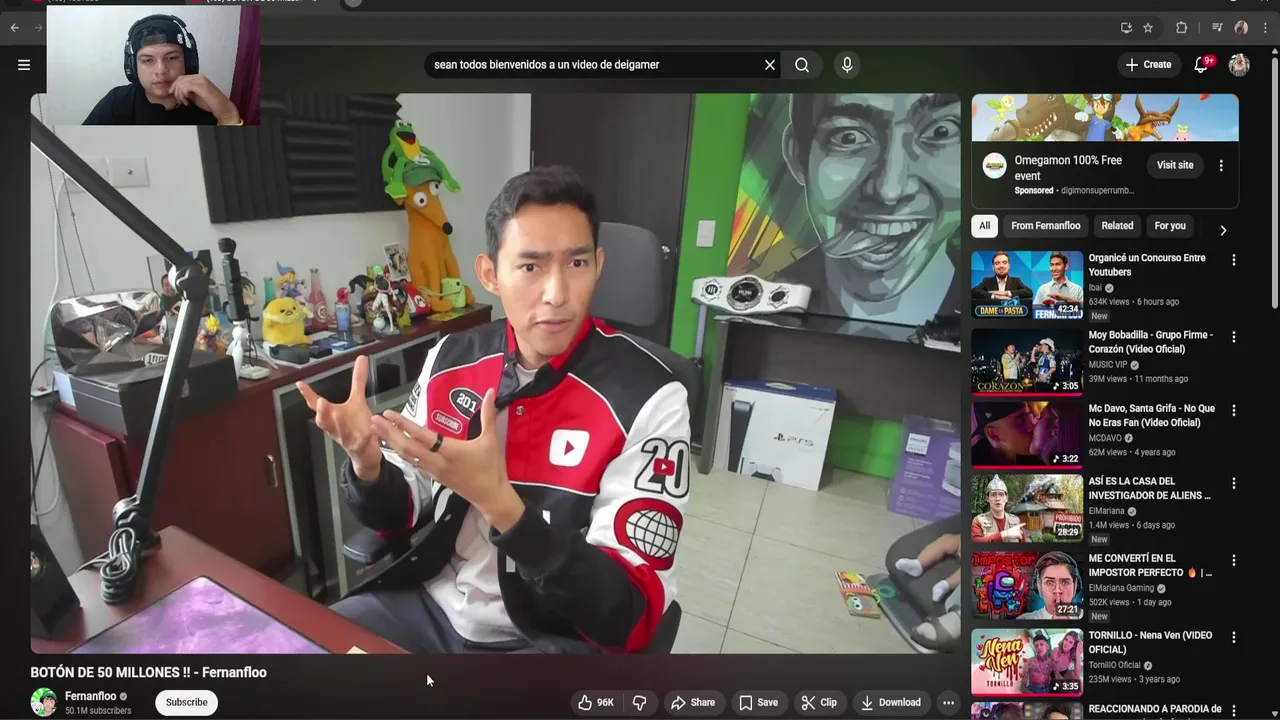Select the Related chip
This screenshot has width=1280, height=720.
[x=1117, y=226]
